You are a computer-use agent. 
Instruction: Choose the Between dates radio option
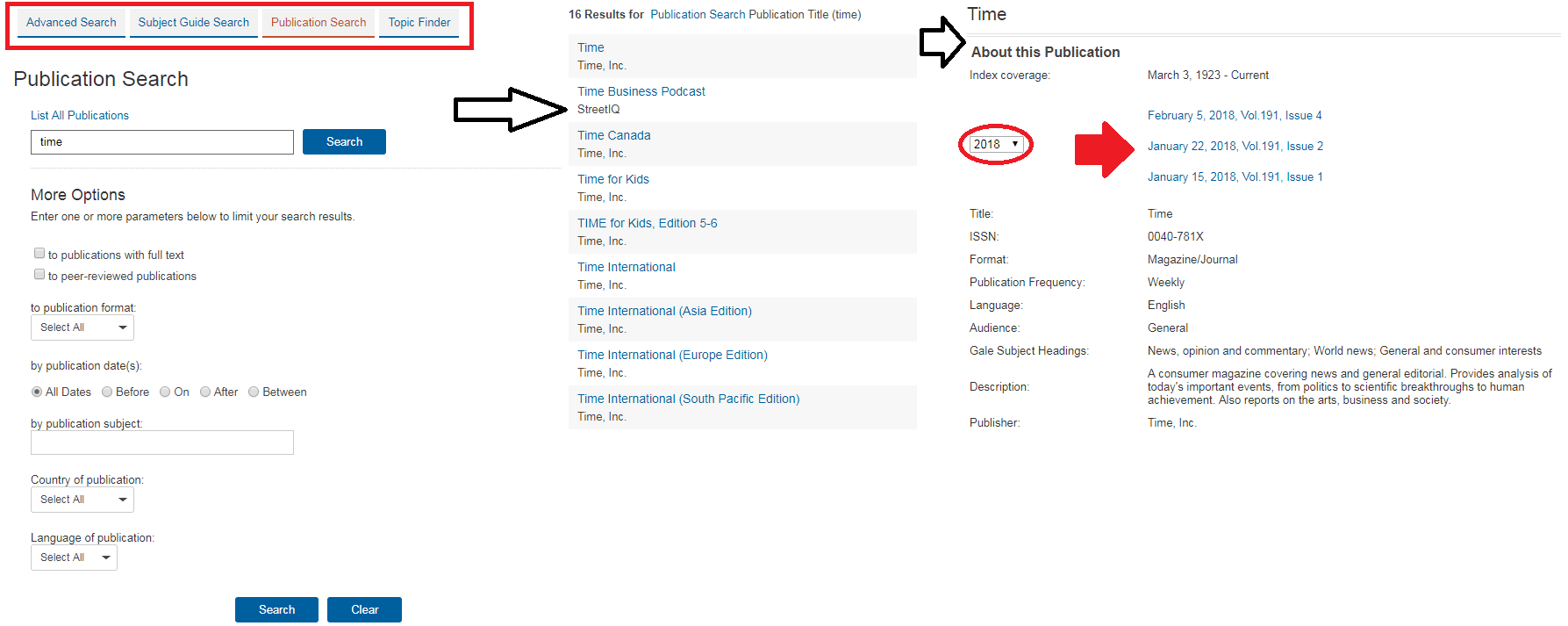pos(254,392)
